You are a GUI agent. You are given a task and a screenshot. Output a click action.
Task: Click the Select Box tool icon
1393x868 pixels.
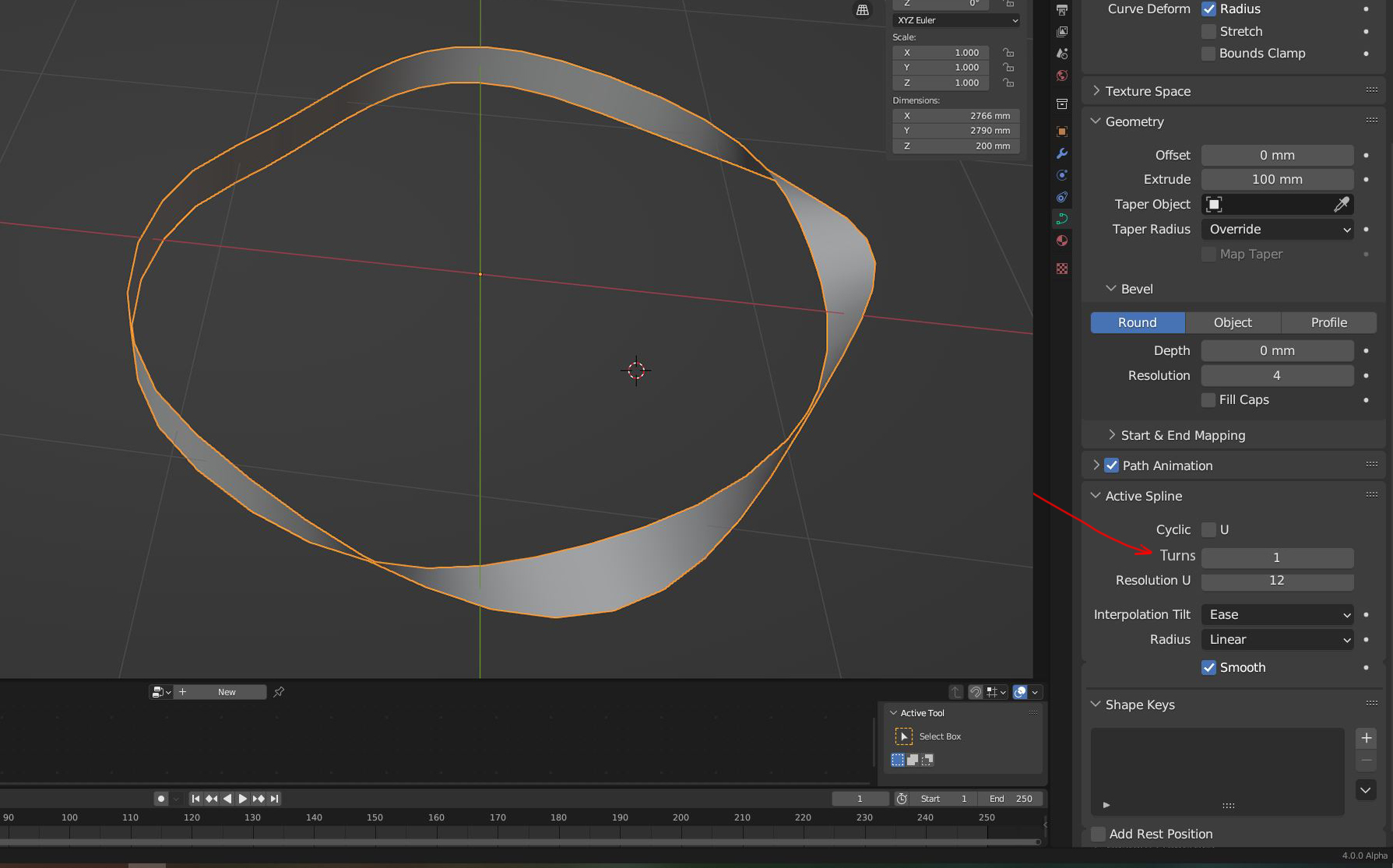(x=903, y=736)
